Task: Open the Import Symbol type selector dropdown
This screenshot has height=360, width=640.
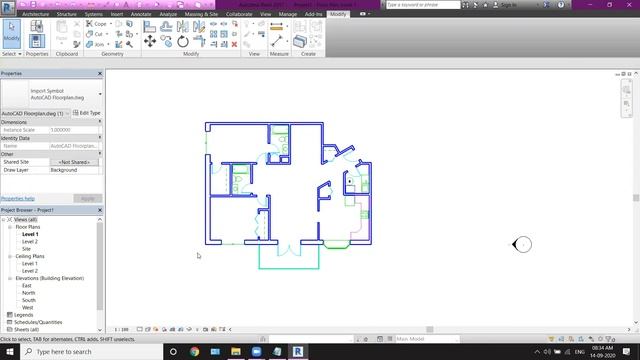Action: [100, 94]
